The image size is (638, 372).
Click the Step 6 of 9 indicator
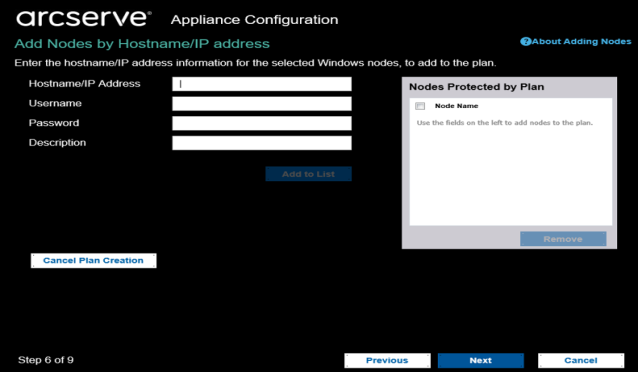[x=46, y=360]
